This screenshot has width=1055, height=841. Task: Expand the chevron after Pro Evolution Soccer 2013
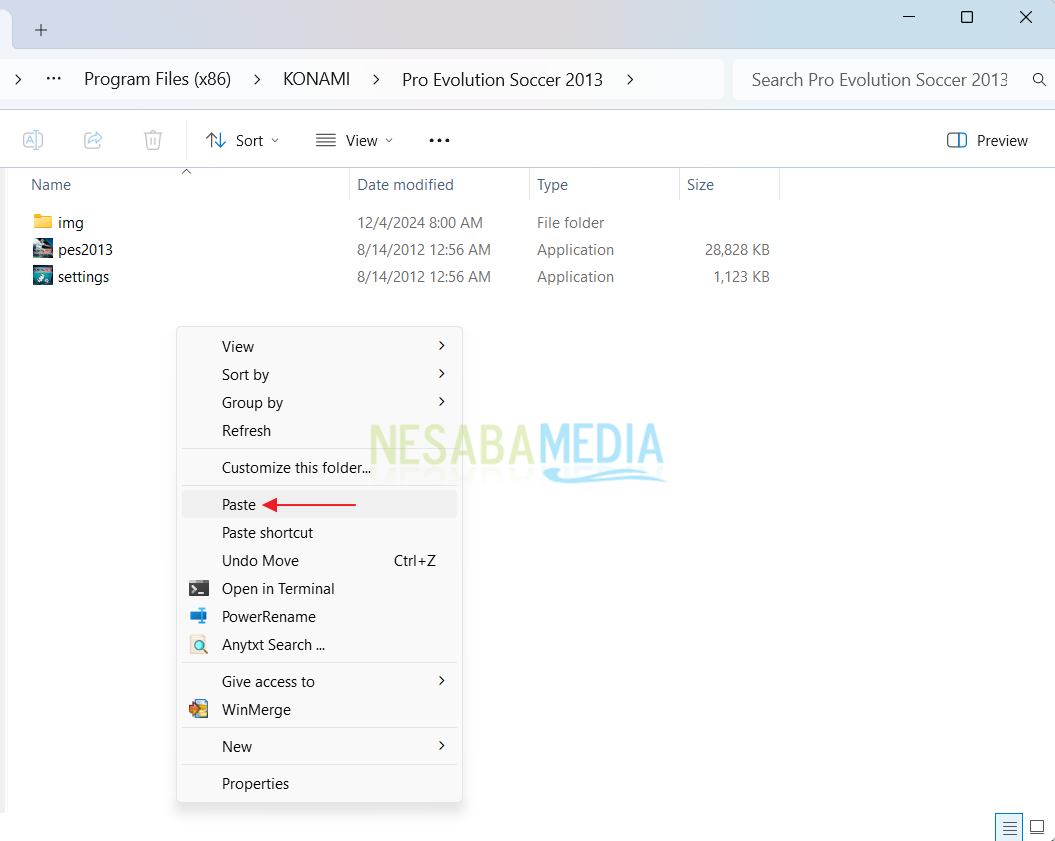tap(630, 79)
